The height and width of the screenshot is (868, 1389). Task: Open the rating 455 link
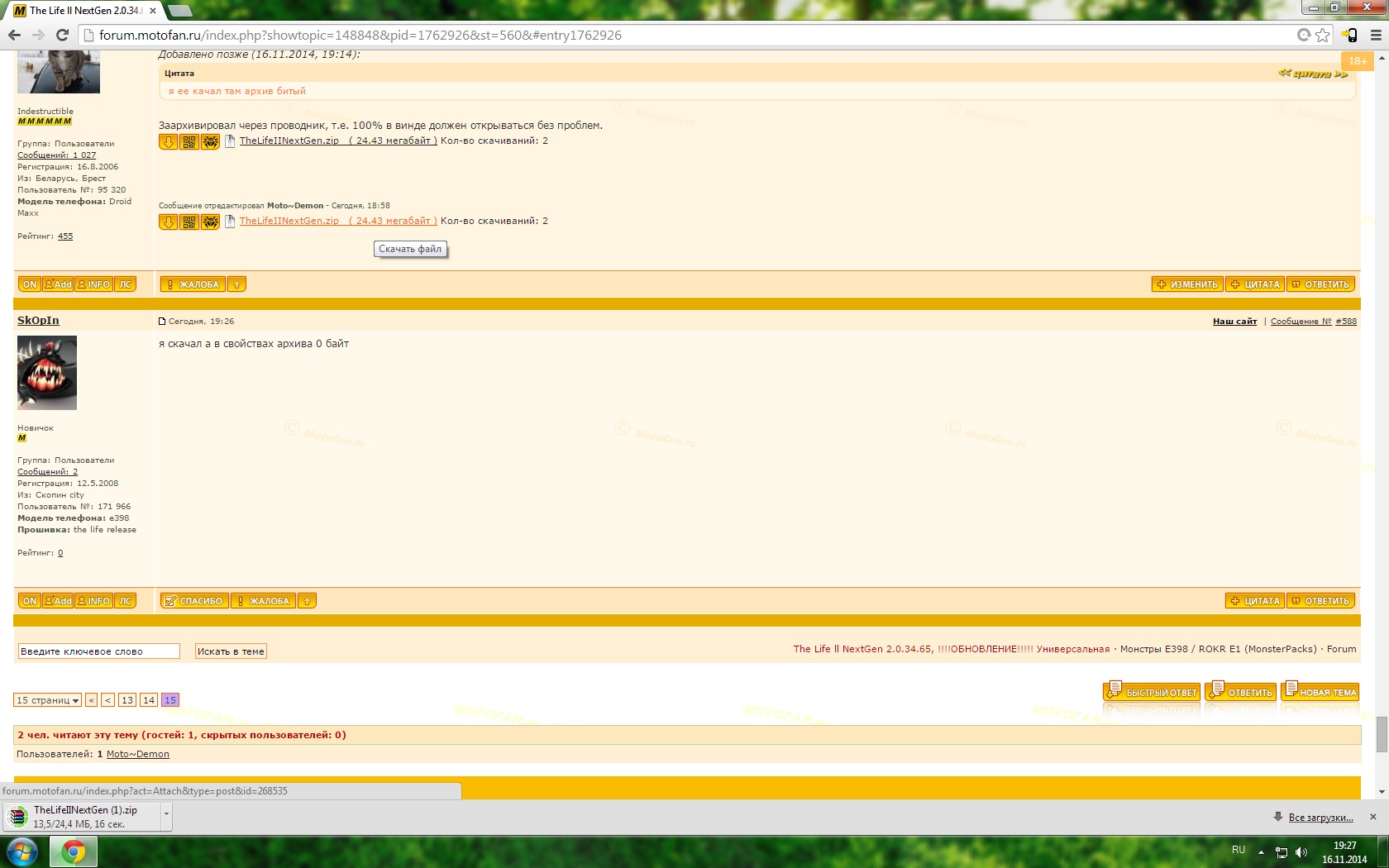pos(65,236)
